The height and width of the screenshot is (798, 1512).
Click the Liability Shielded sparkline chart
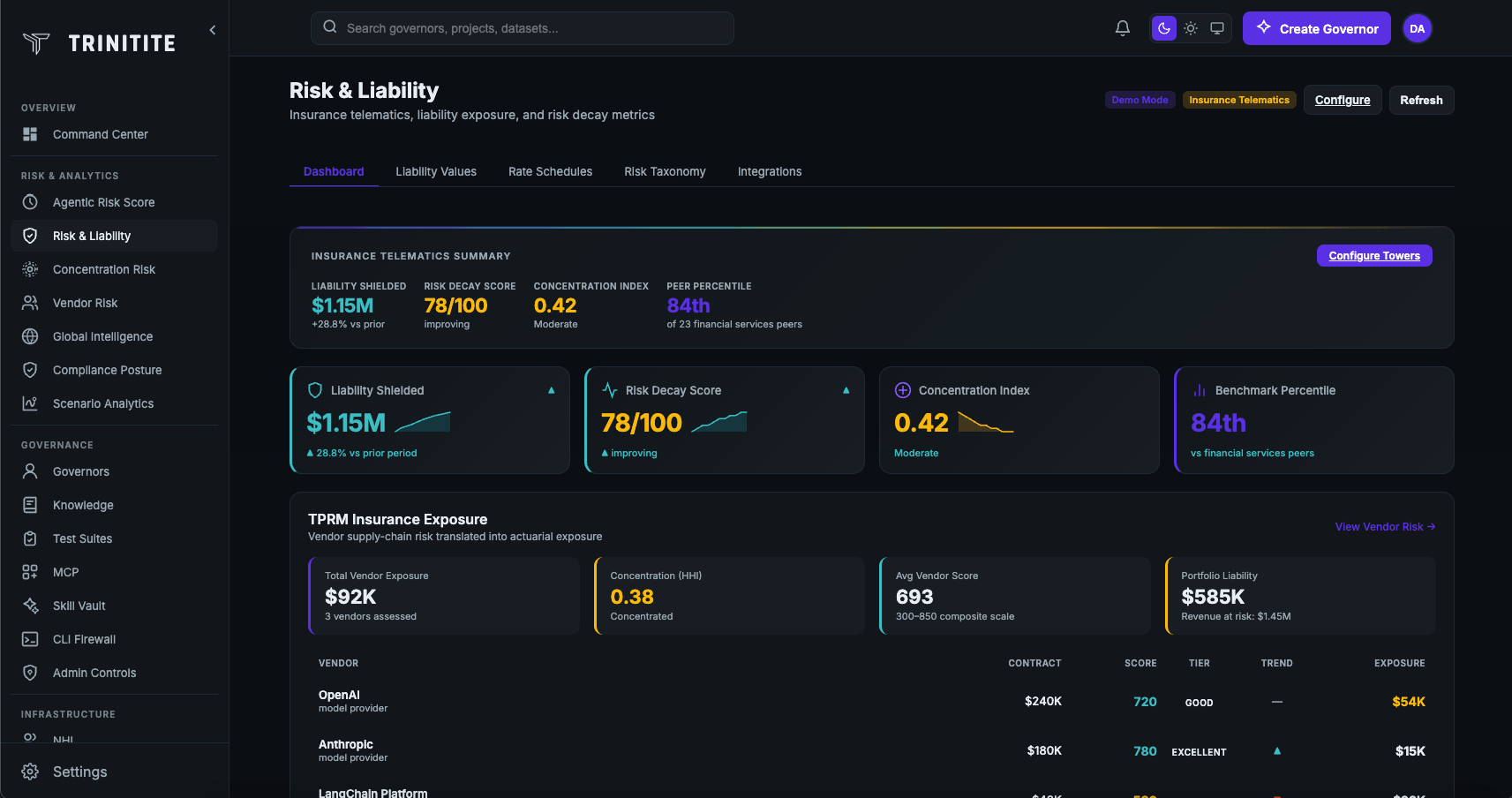pyautogui.click(x=423, y=423)
